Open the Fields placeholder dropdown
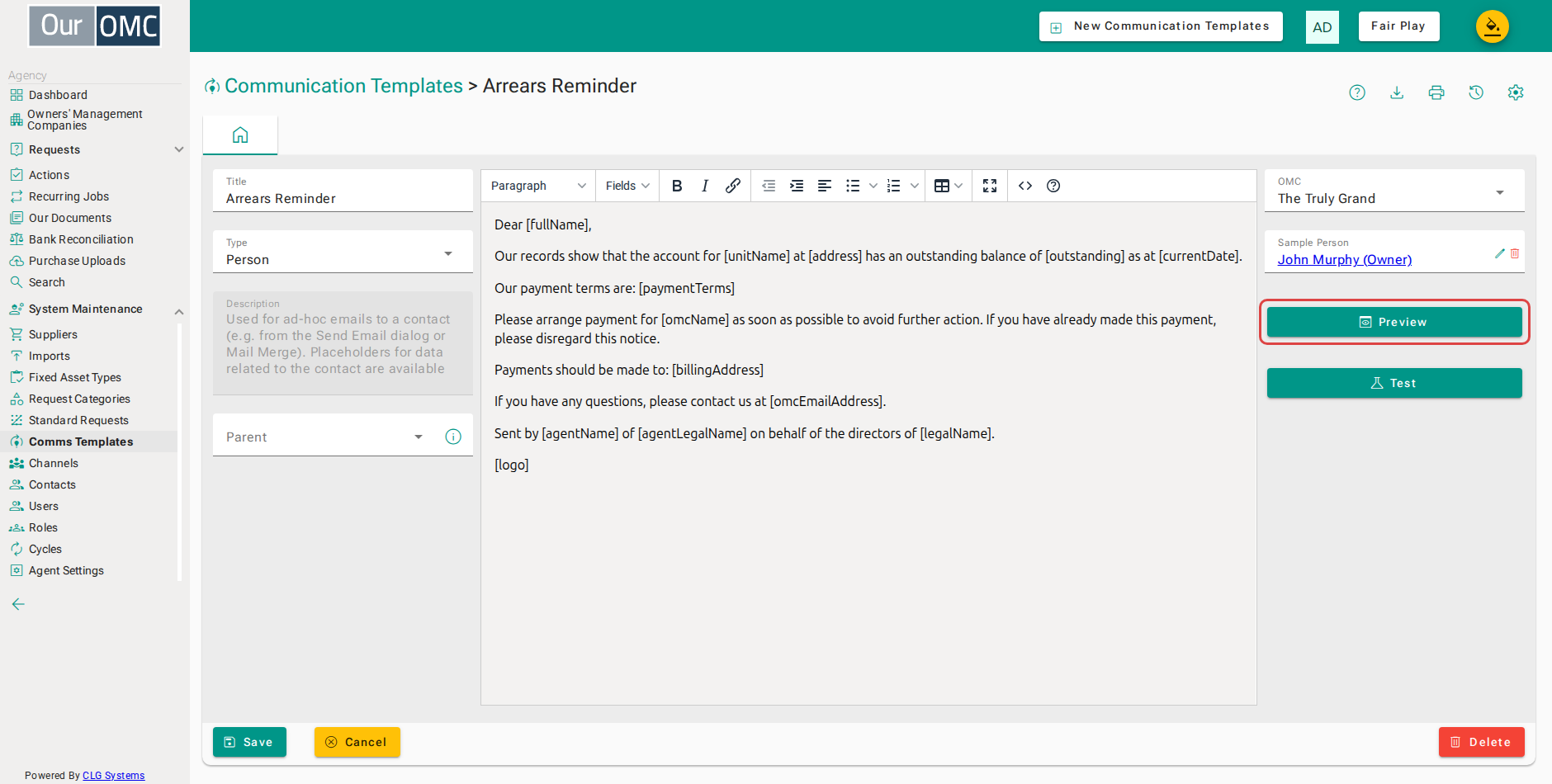 pos(627,186)
